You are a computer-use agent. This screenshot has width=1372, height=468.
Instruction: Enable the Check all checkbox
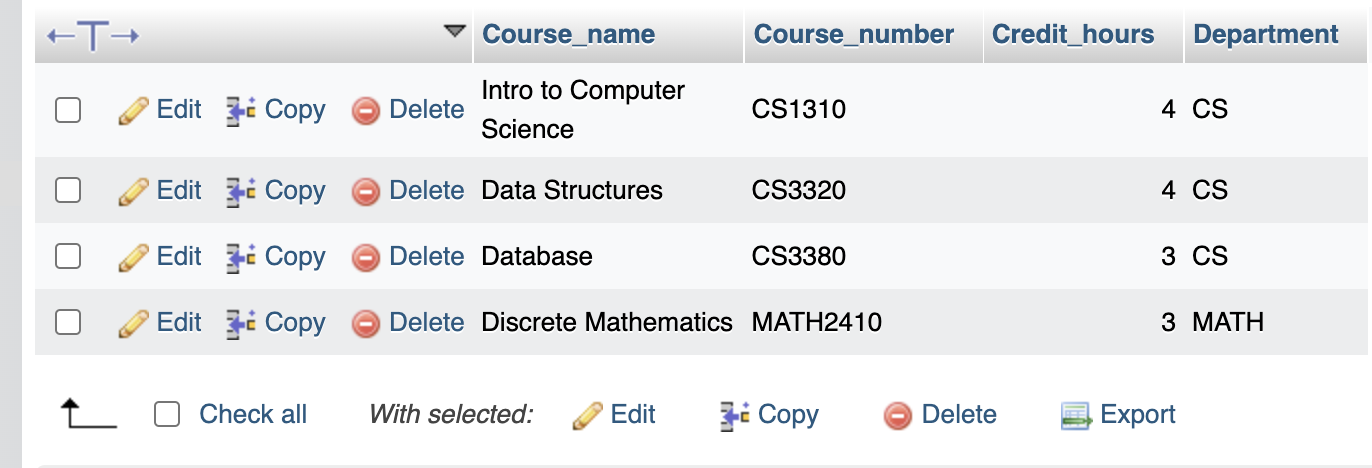[x=167, y=414]
